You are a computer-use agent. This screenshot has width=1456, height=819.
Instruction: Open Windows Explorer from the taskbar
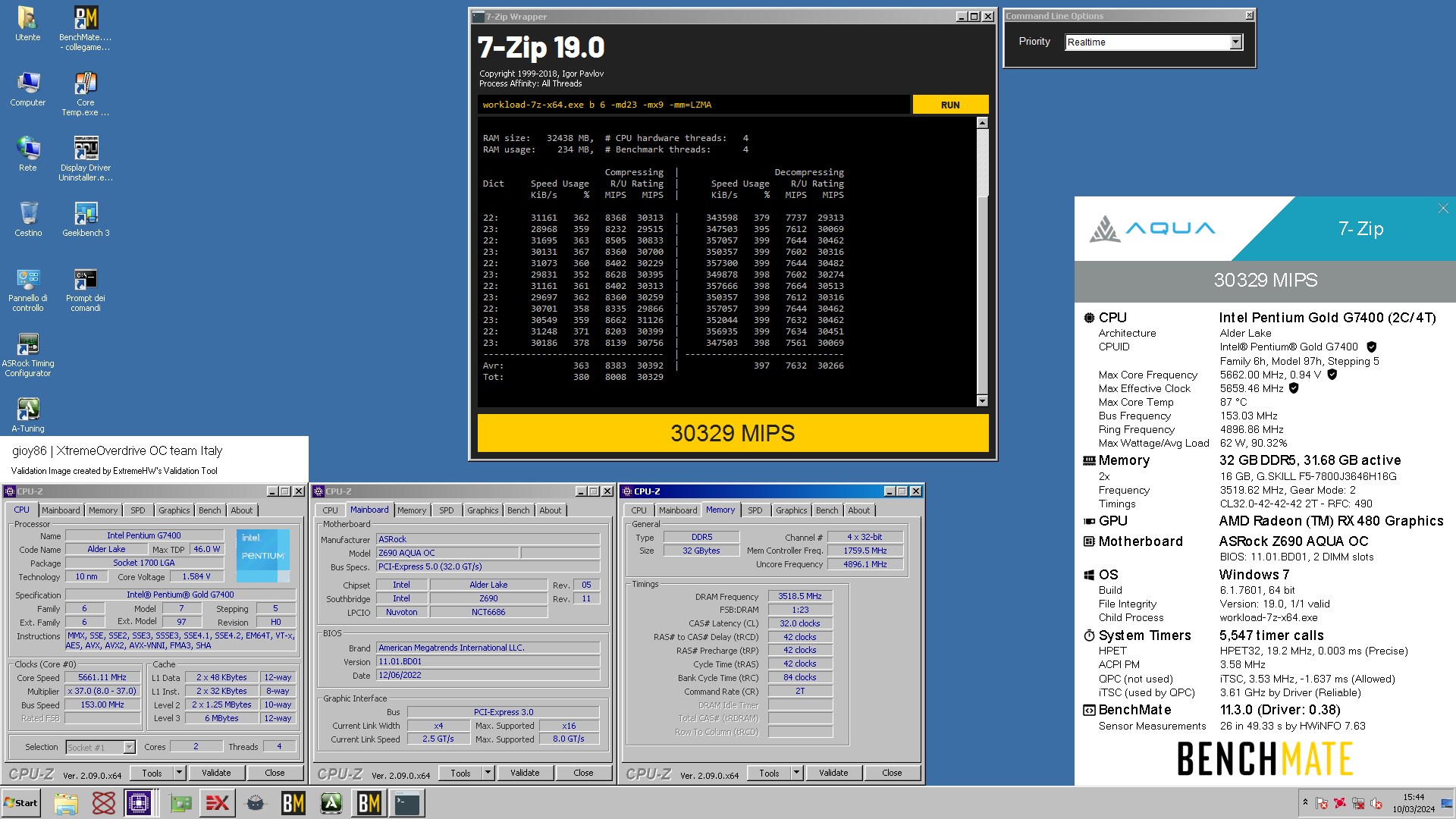(66, 803)
